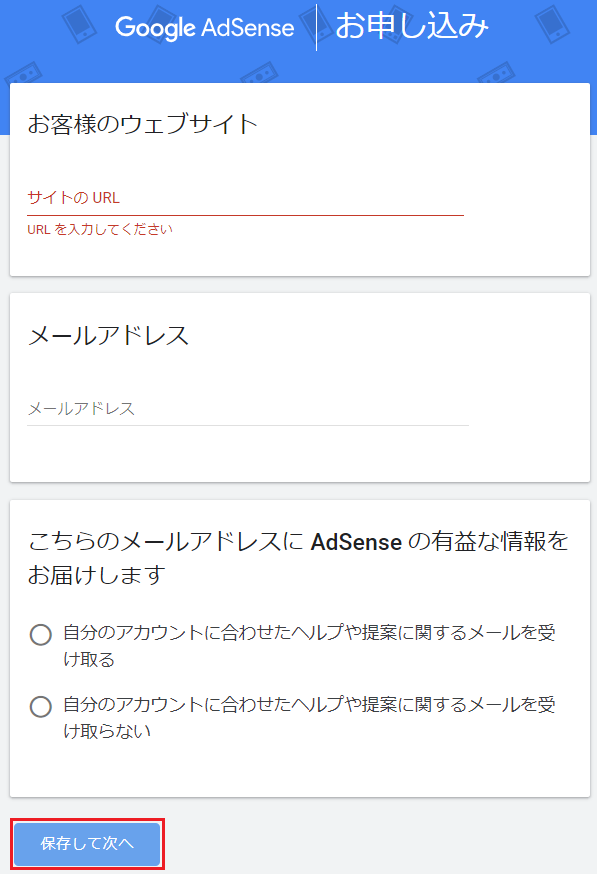Choose to not receive AdSense suggestion emails
Screen dimensions: 597x874
coord(40,707)
